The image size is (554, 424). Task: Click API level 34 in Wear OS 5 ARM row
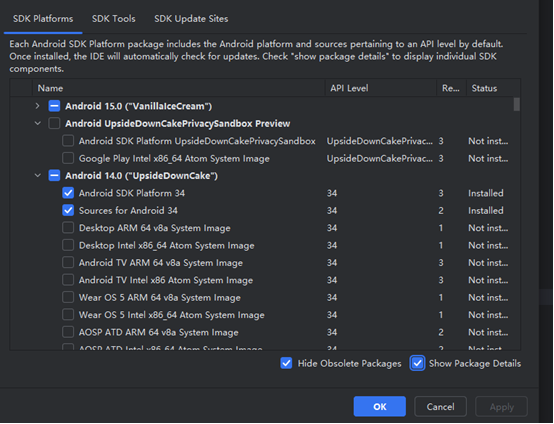click(x=332, y=298)
